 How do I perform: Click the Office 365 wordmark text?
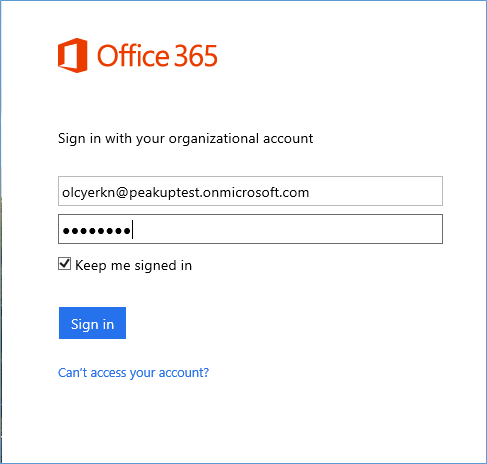[x=157, y=56]
